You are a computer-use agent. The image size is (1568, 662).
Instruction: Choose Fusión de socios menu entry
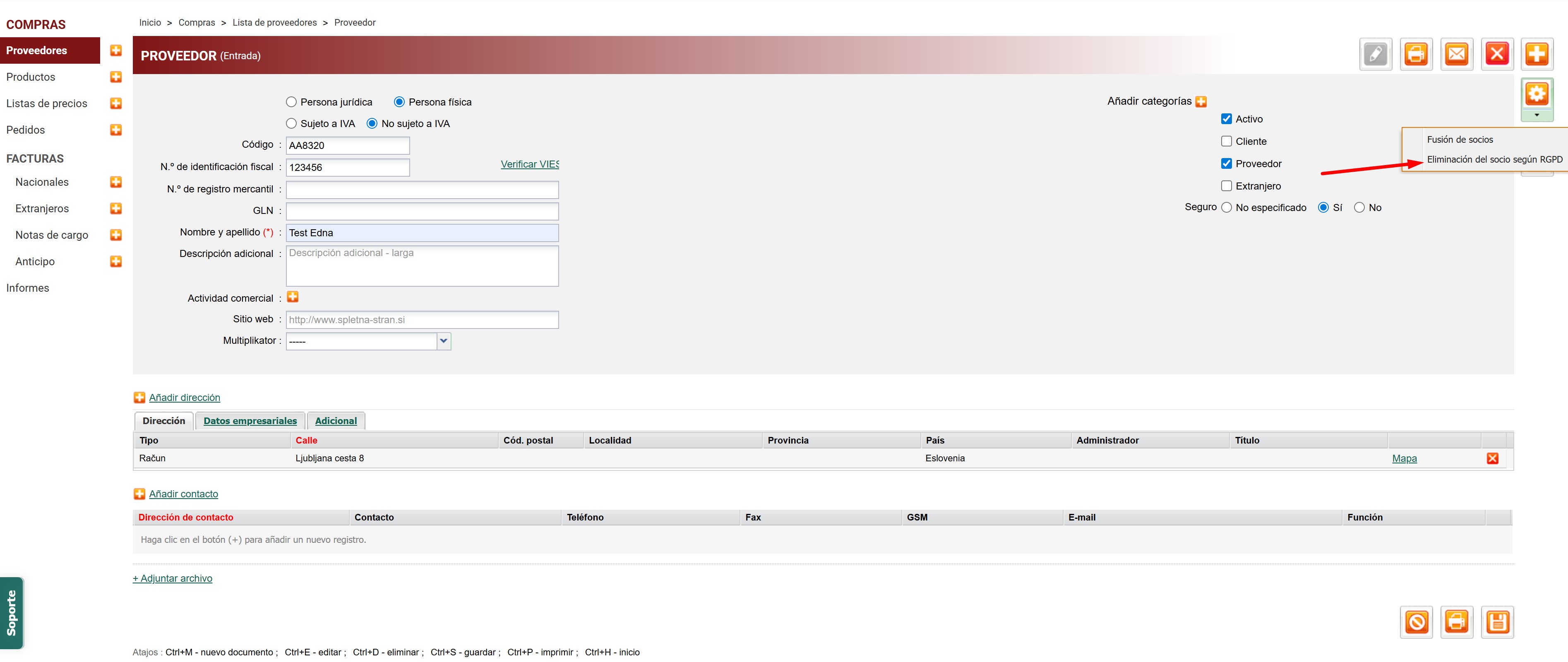point(1460,140)
